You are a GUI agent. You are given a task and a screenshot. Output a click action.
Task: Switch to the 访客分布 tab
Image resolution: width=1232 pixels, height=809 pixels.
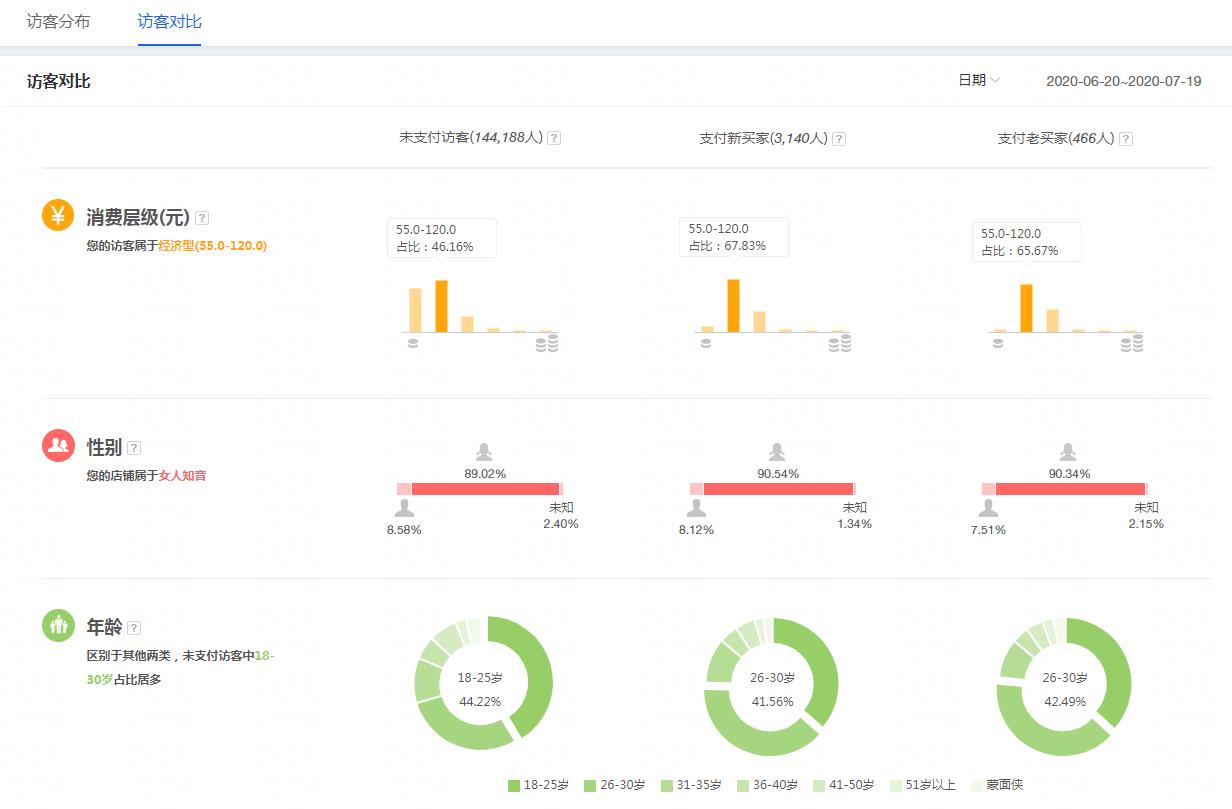[58, 21]
